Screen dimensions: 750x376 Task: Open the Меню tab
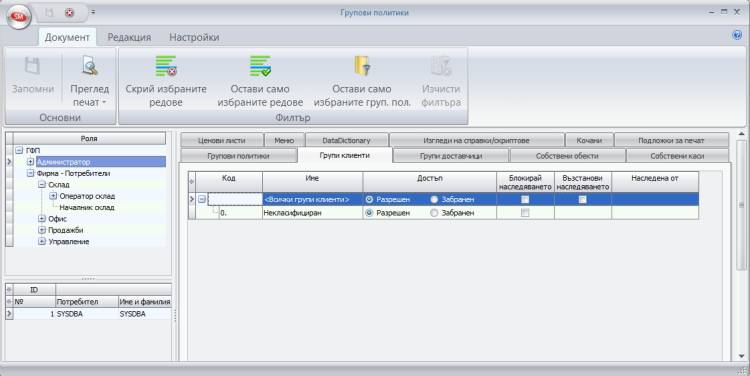pos(284,141)
